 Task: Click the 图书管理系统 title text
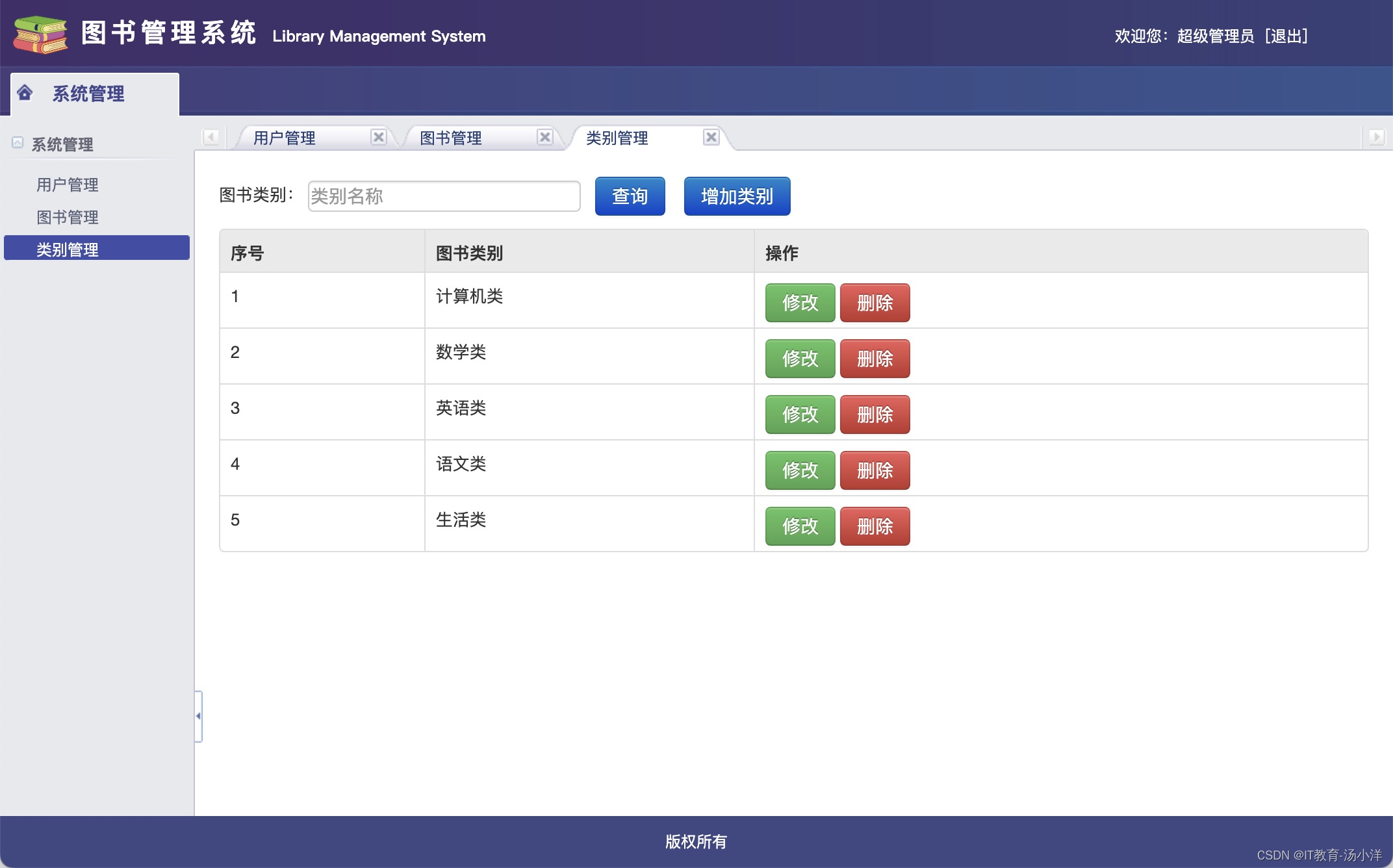pyautogui.click(x=169, y=33)
